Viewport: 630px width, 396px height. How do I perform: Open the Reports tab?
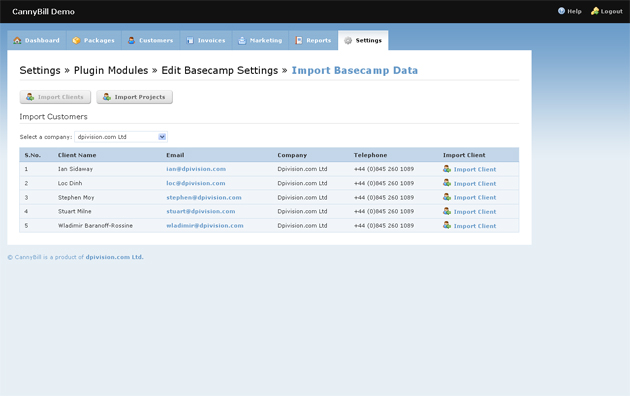(313, 41)
